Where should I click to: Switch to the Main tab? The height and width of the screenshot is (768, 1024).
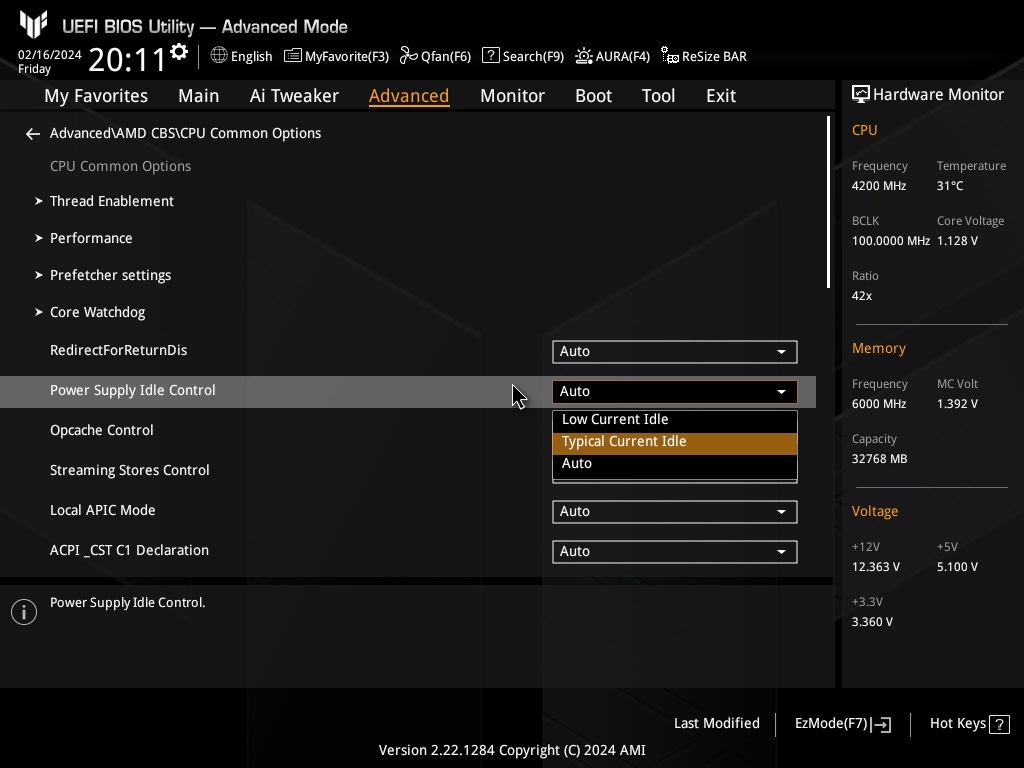pyautogui.click(x=199, y=96)
